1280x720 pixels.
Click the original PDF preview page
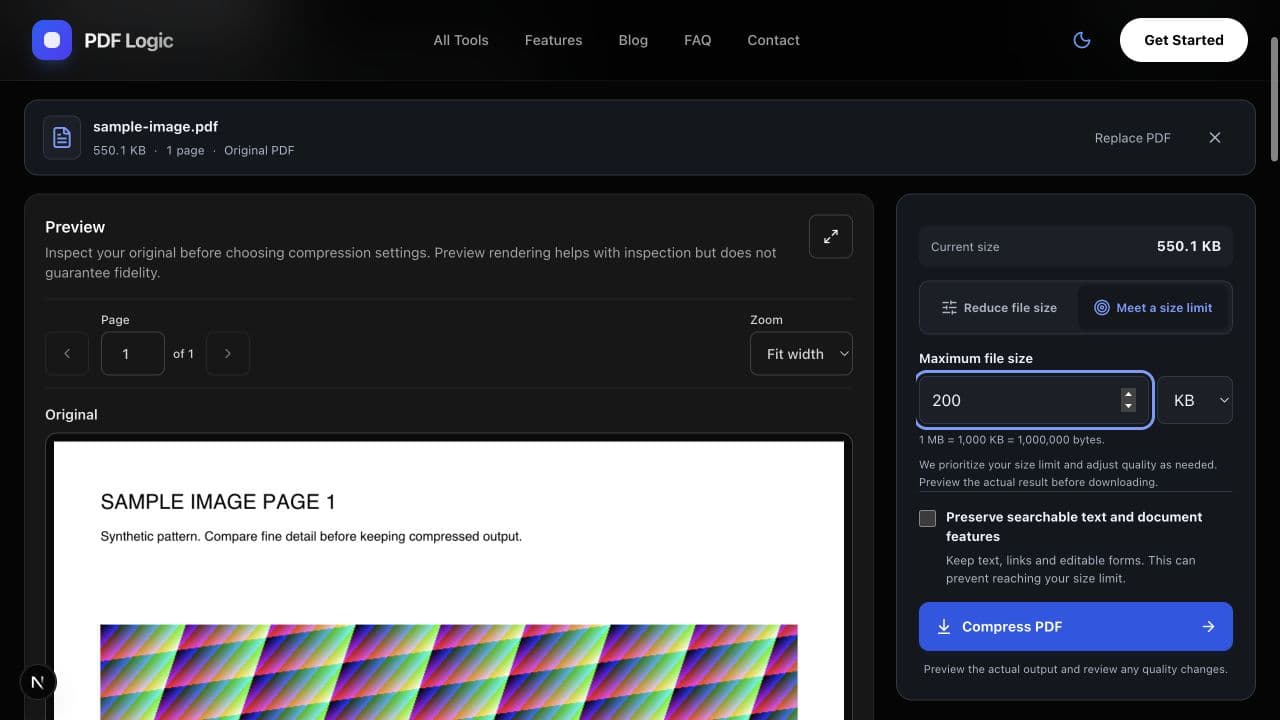[449, 580]
